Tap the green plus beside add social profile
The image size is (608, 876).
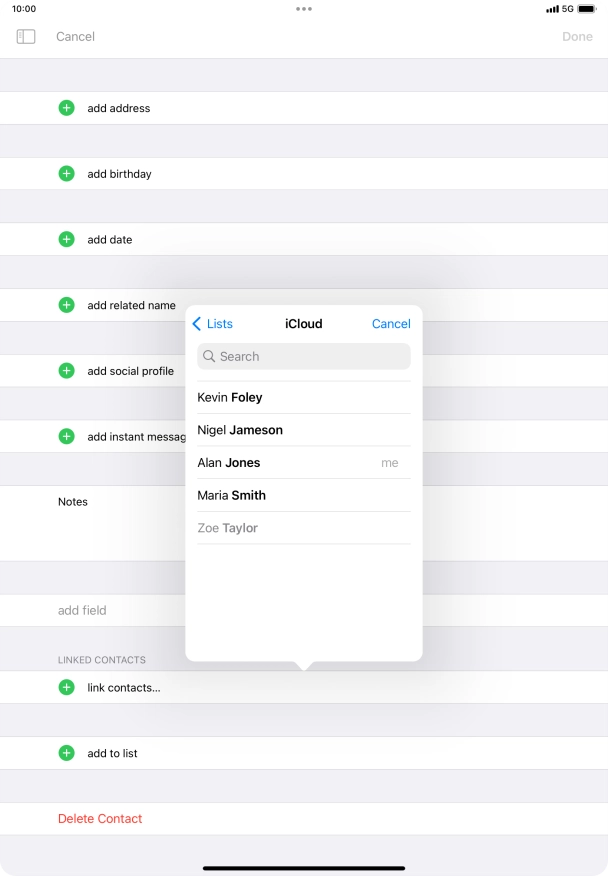(66, 371)
